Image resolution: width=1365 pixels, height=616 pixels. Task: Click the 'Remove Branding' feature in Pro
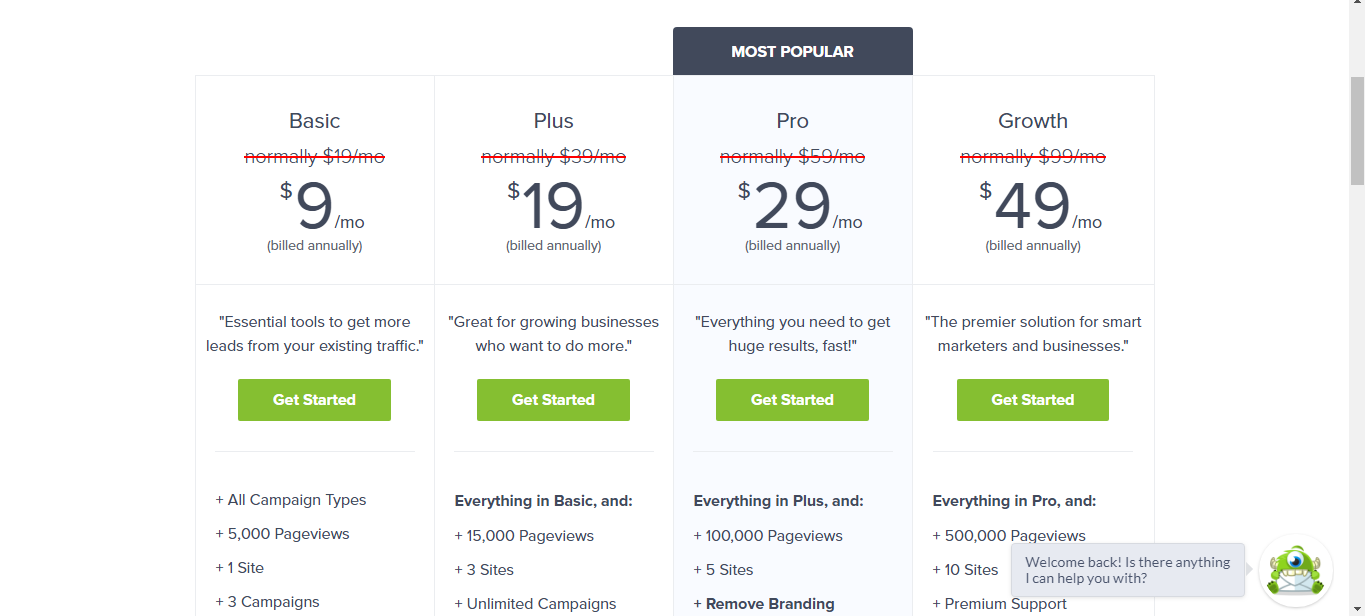[x=769, y=604]
